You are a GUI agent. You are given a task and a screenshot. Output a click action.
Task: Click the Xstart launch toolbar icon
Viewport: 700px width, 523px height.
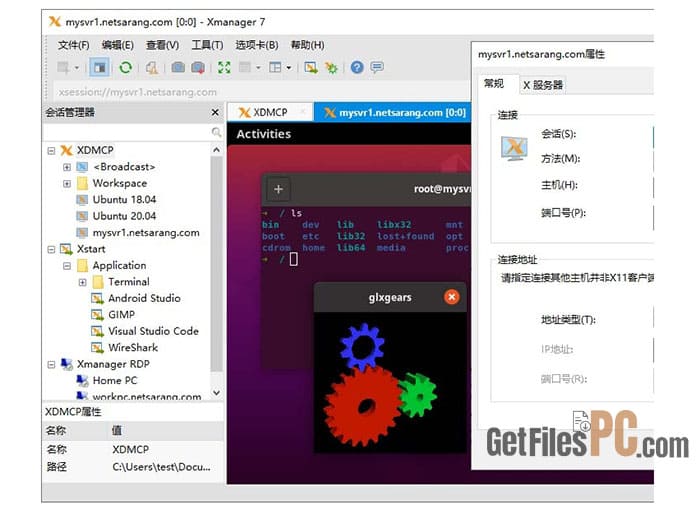311,68
